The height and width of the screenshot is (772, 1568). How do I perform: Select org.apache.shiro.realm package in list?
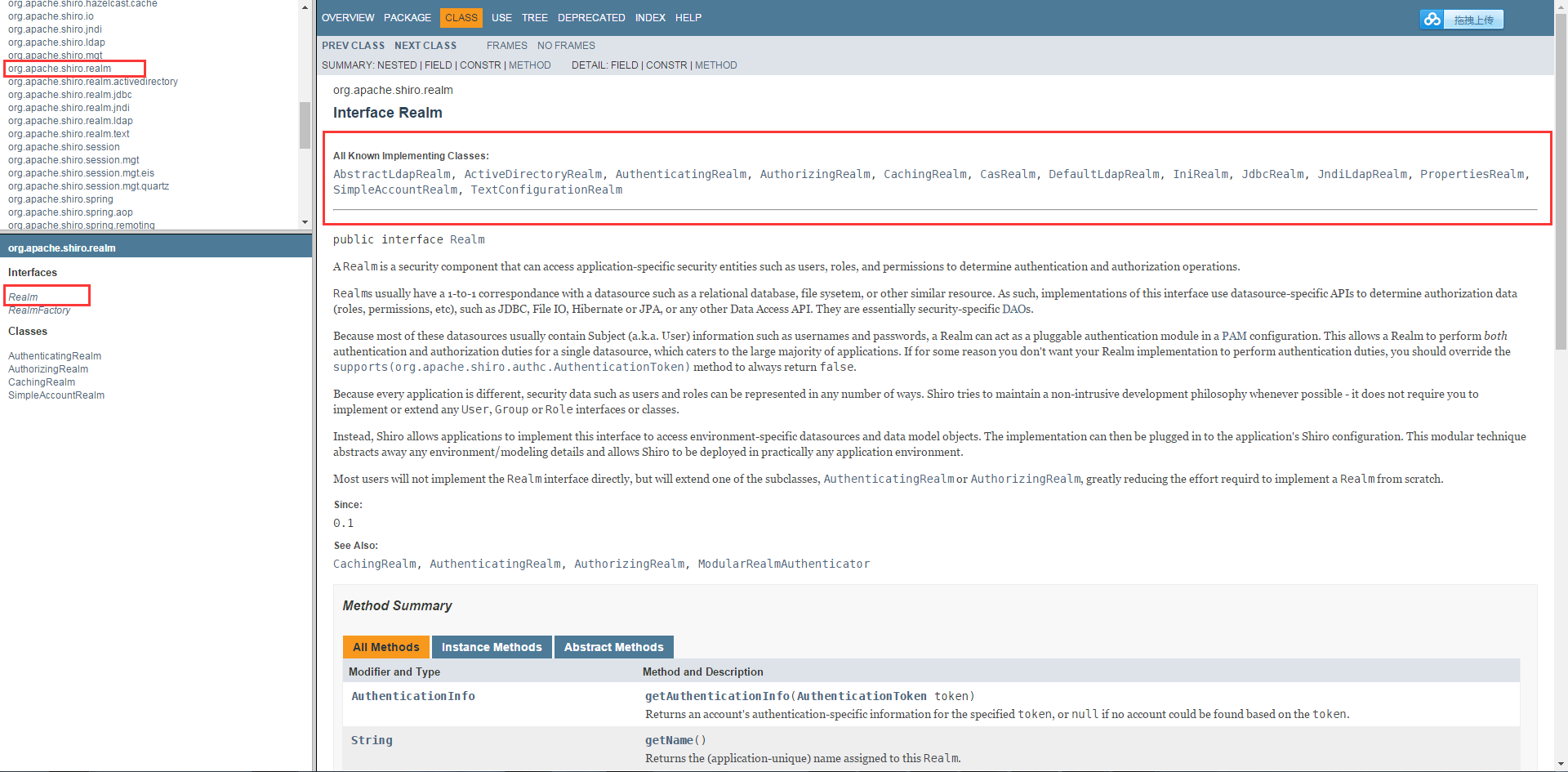pos(60,69)
